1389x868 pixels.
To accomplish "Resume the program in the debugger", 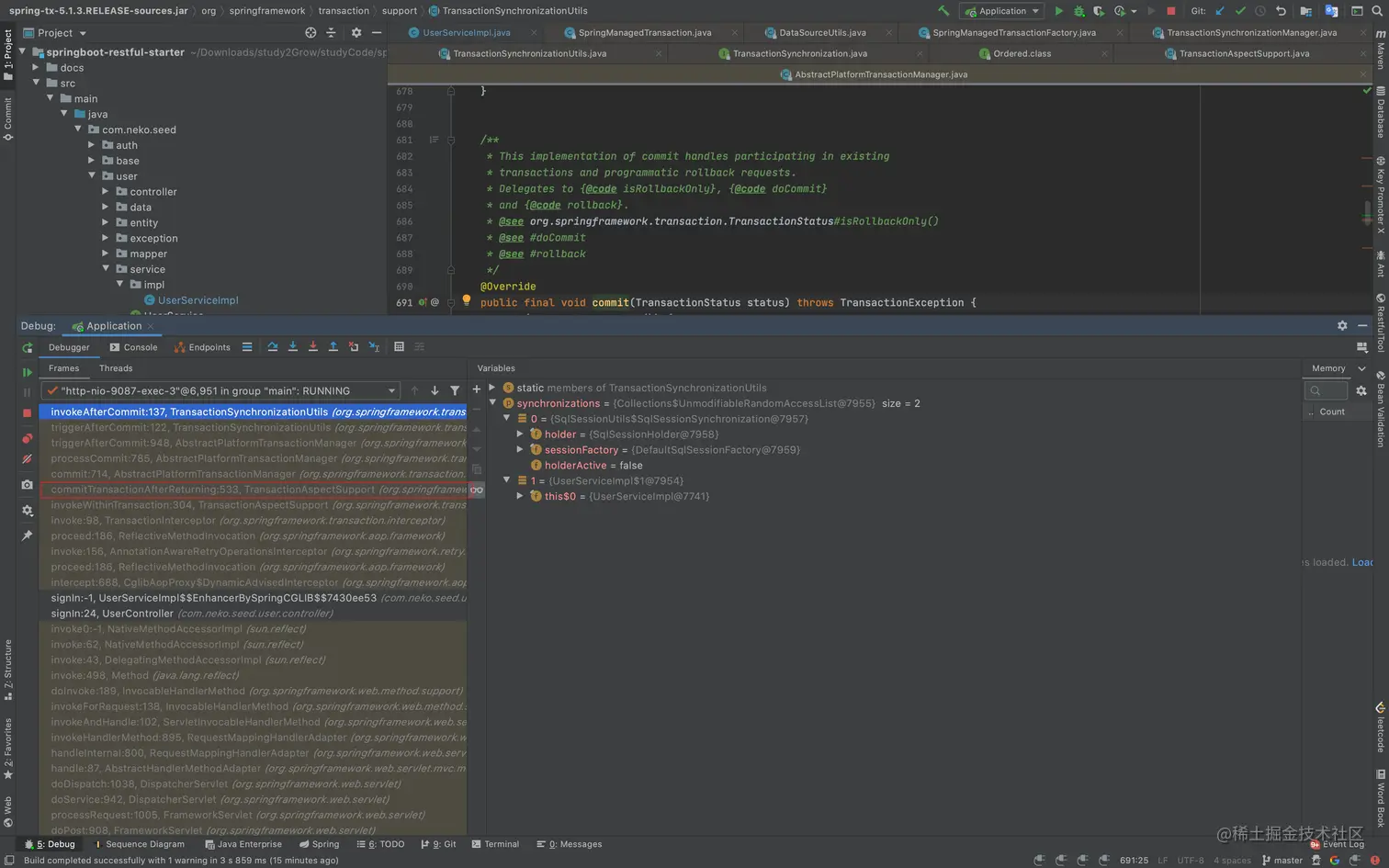I will click(27, 372).
